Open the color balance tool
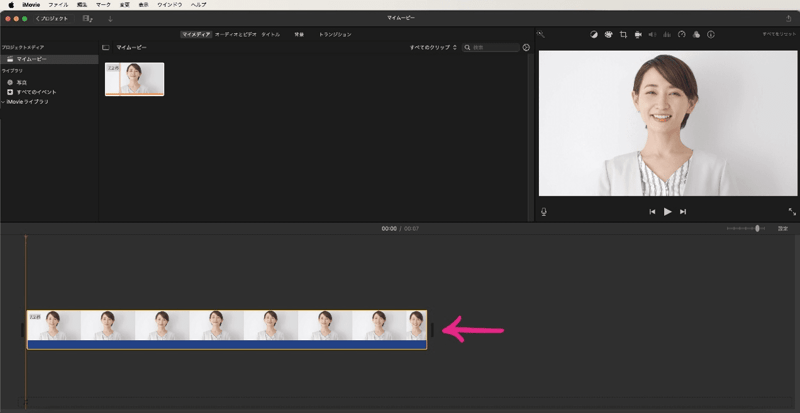This screenshot has width=800, height=413. tap(593, 34)
